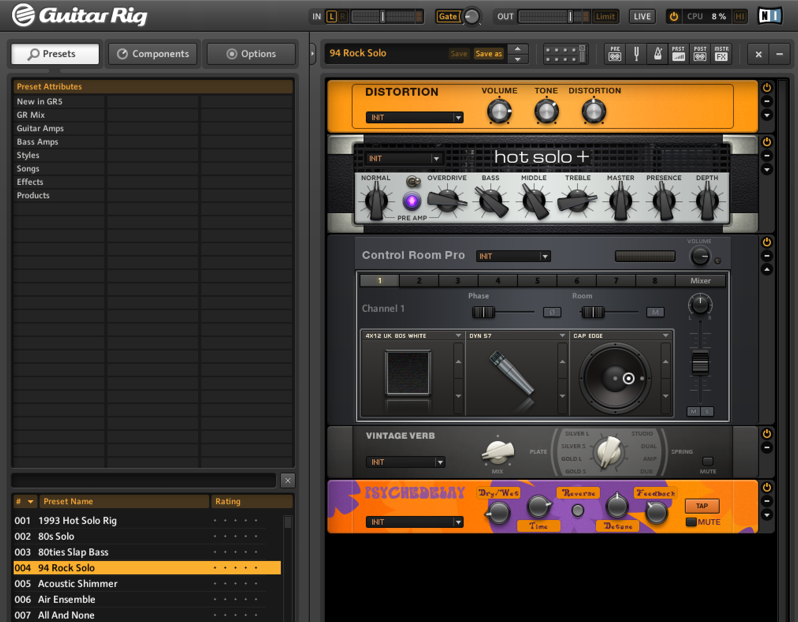
Task: Minimize the hot solo + amp module
Action: [x=766, y=155]
